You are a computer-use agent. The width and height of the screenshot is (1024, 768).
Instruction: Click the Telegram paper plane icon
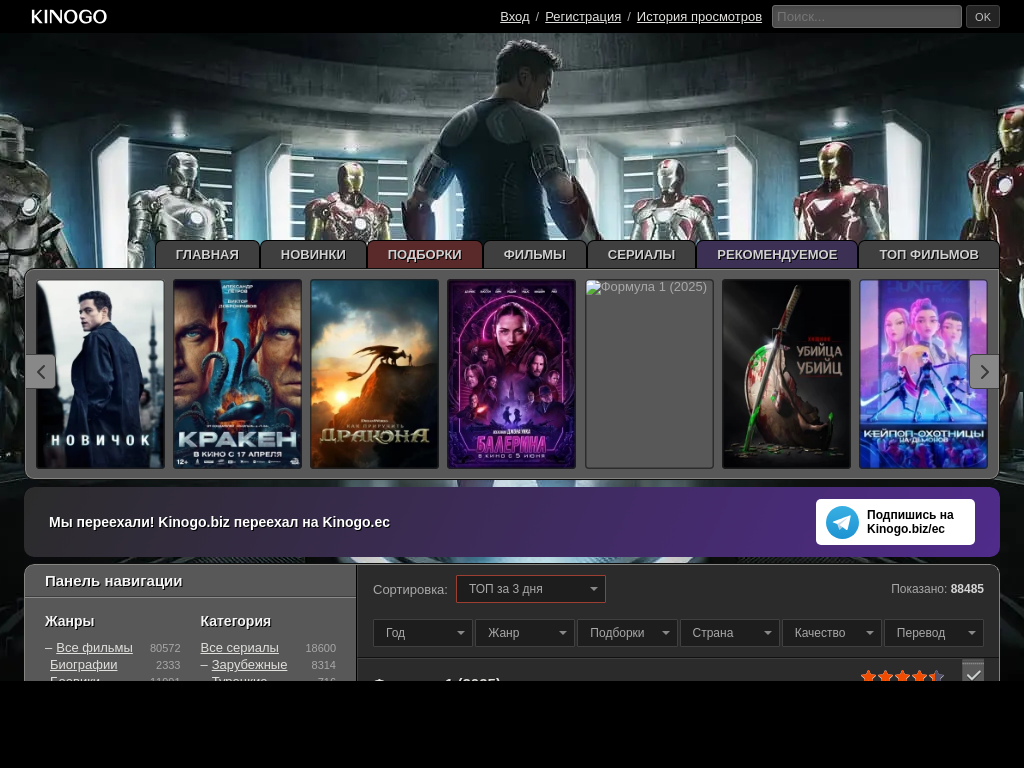point(842,522)
